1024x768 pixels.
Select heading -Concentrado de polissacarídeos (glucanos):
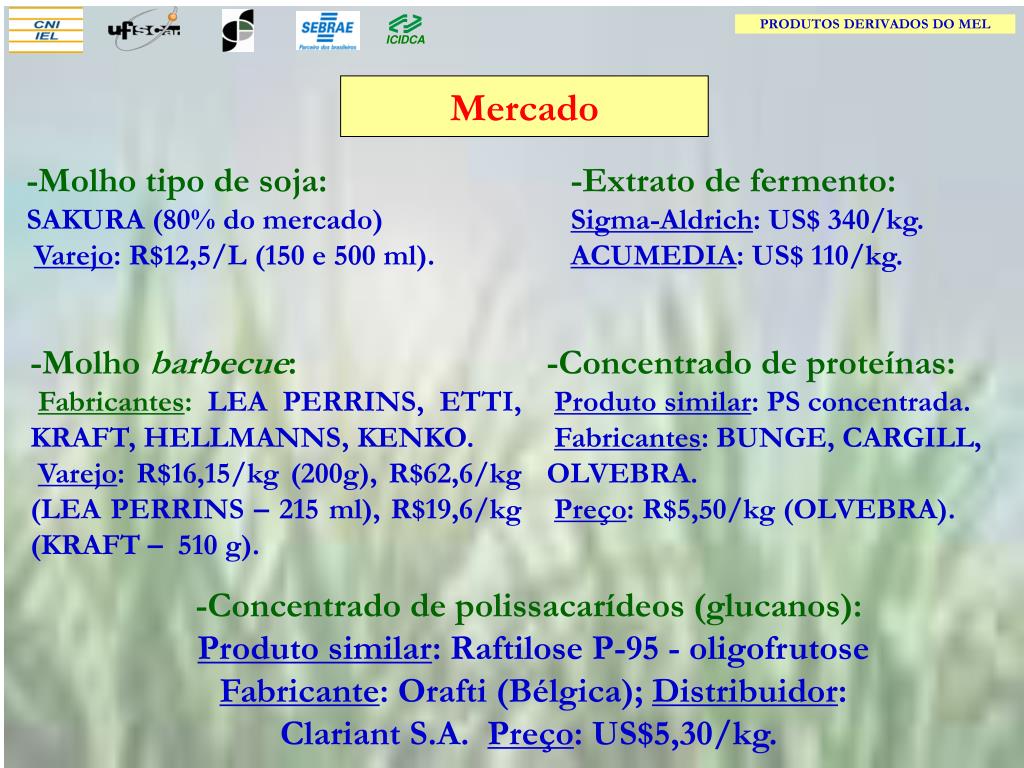coord(529,606)
